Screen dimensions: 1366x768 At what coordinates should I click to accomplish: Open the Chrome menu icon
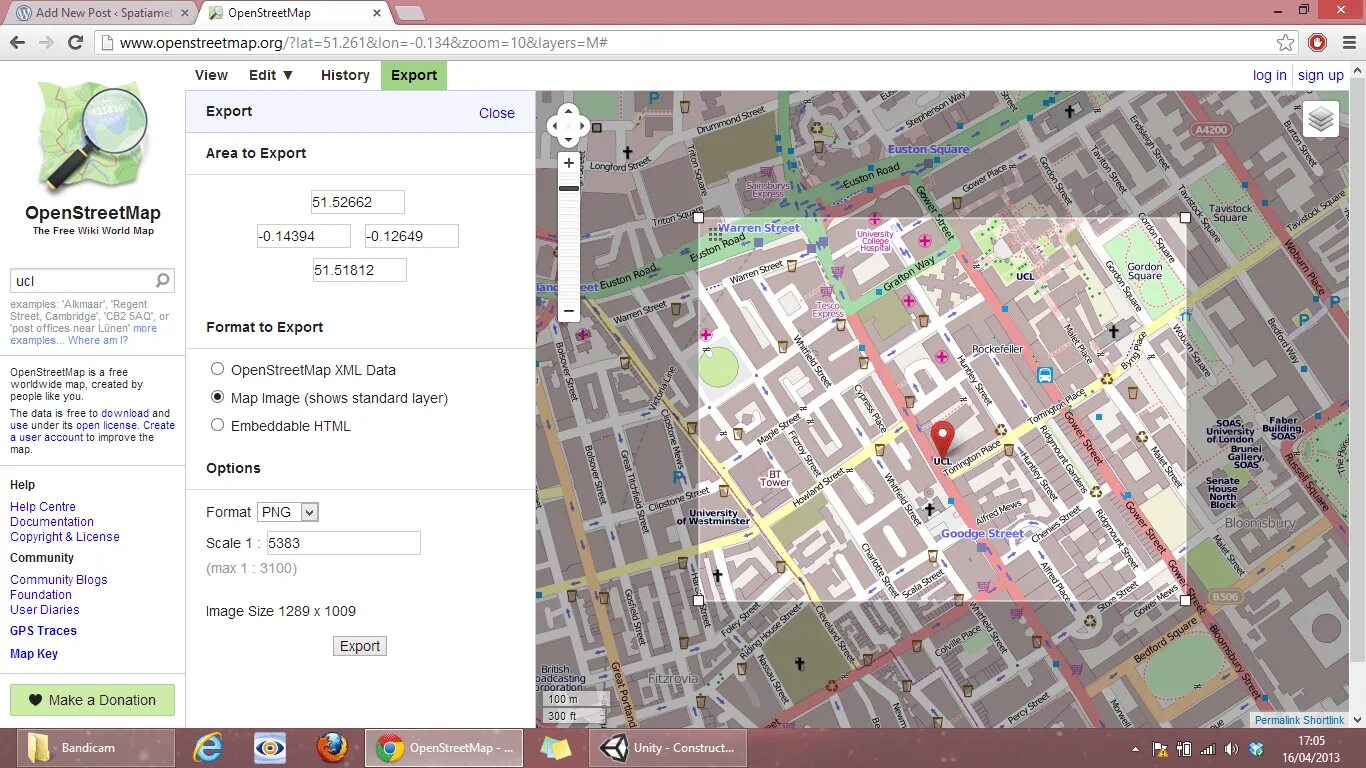[1348, 43]
